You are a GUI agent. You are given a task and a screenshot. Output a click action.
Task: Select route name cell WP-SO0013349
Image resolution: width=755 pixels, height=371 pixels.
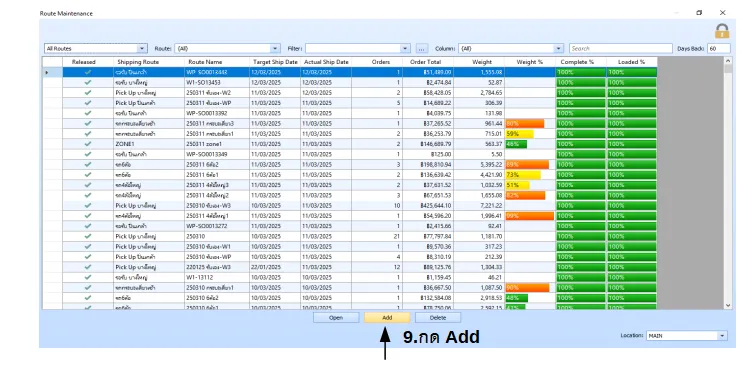click(x=217, y=154)
